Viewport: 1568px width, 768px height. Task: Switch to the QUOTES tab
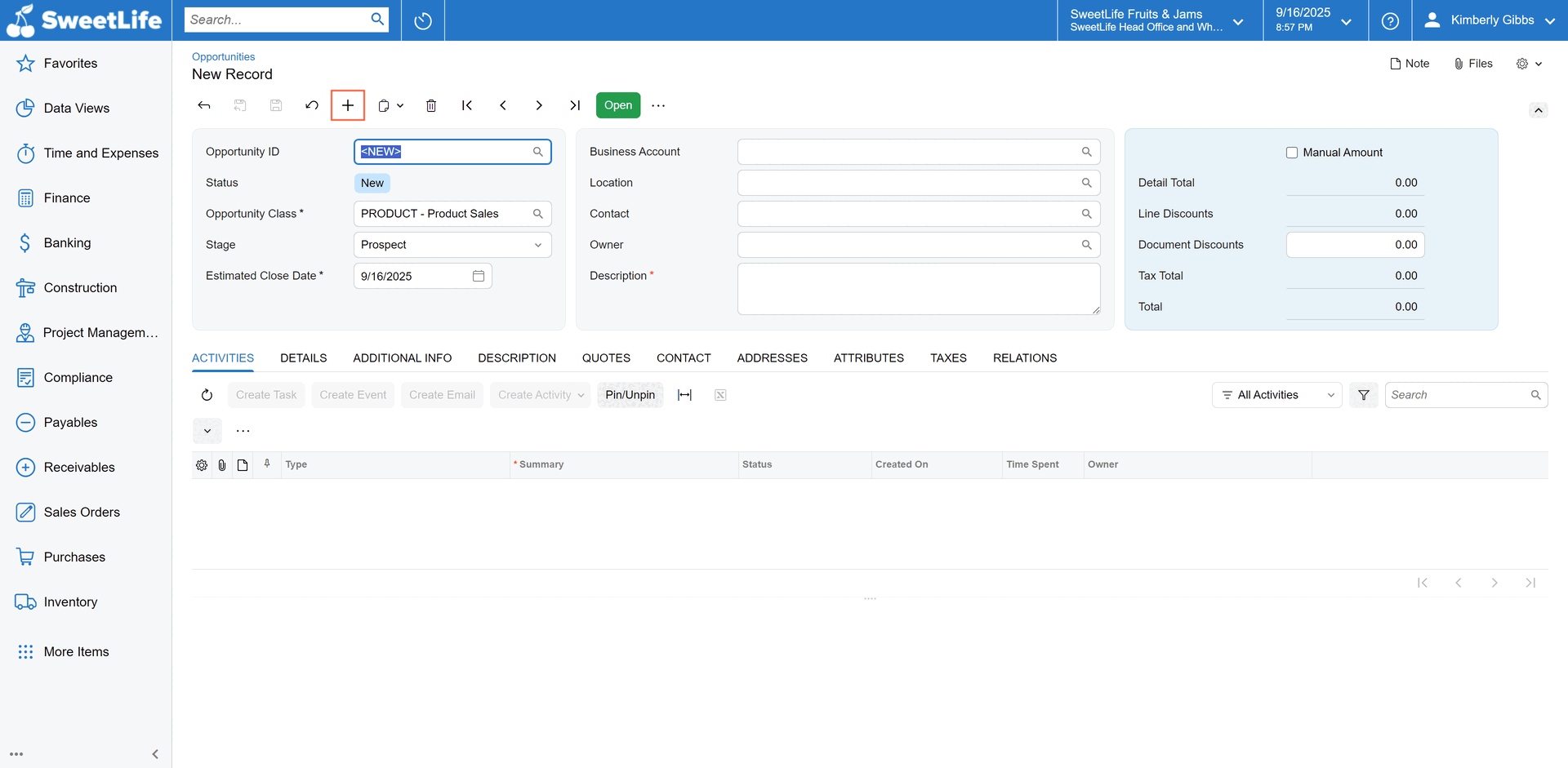pyautogui.click(x=606, y=357)
